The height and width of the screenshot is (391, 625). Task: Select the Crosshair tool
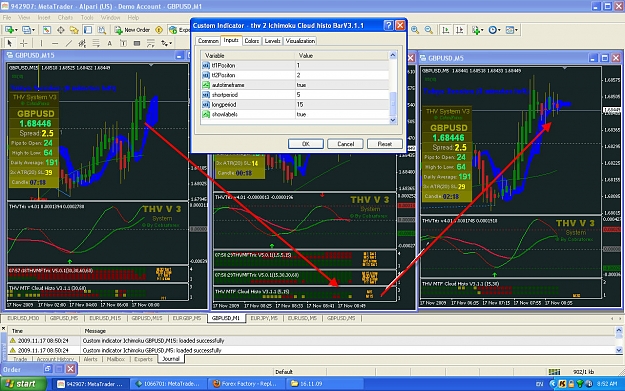24,43
